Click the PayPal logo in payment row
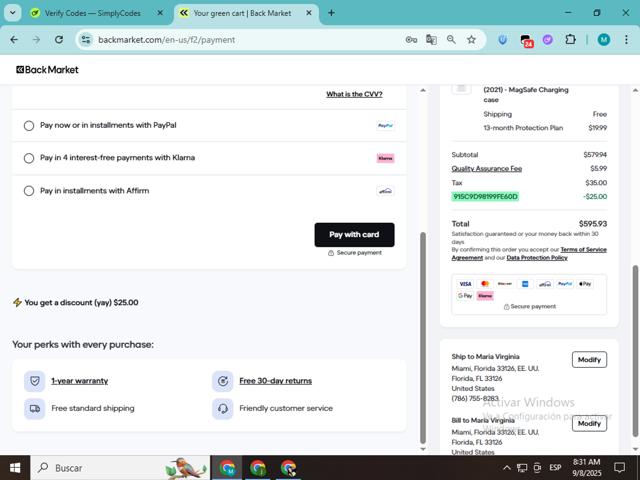Viewport: 640px width, 480px height. [385, 125]
